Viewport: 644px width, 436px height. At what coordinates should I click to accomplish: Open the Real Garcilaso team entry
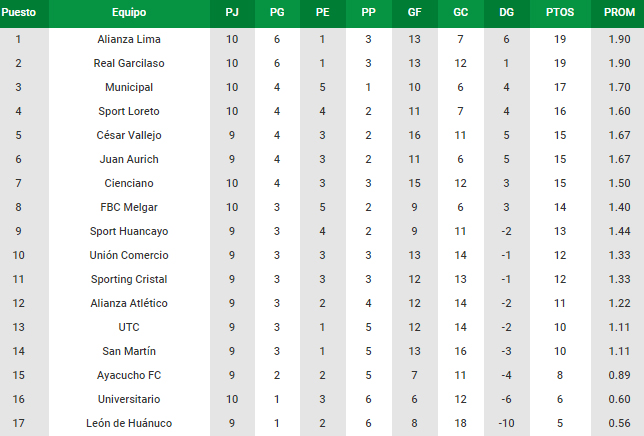(129, 63)
